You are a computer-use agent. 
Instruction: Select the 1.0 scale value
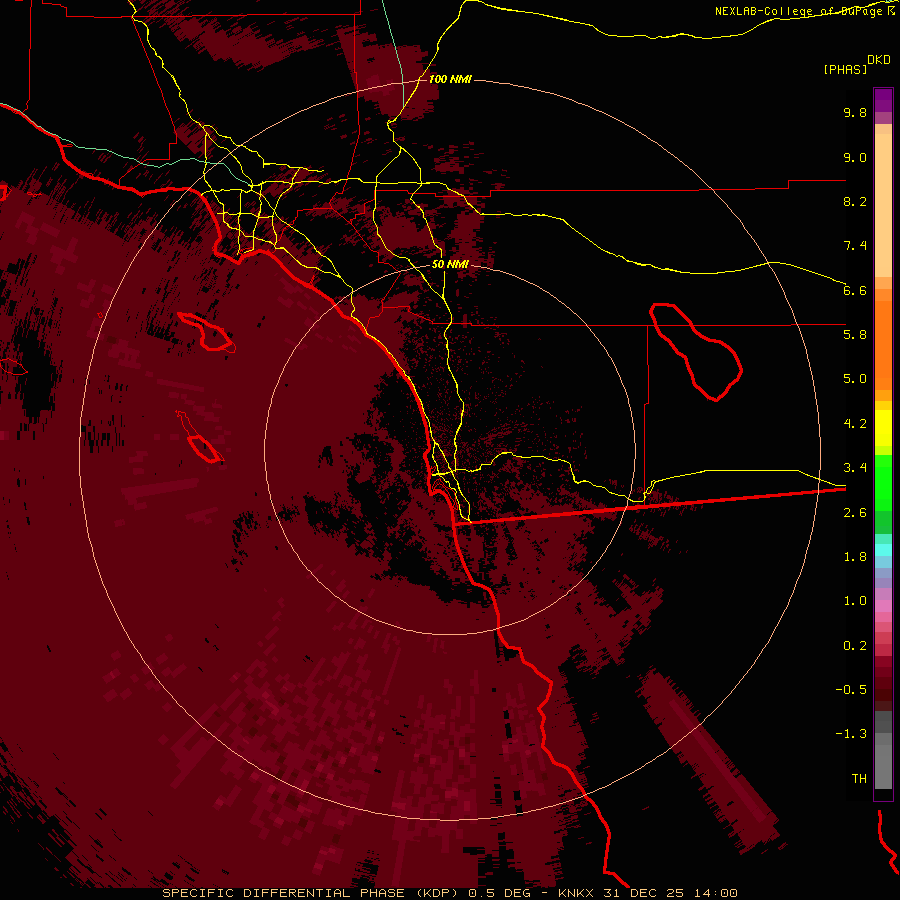[x=855, y=601]
